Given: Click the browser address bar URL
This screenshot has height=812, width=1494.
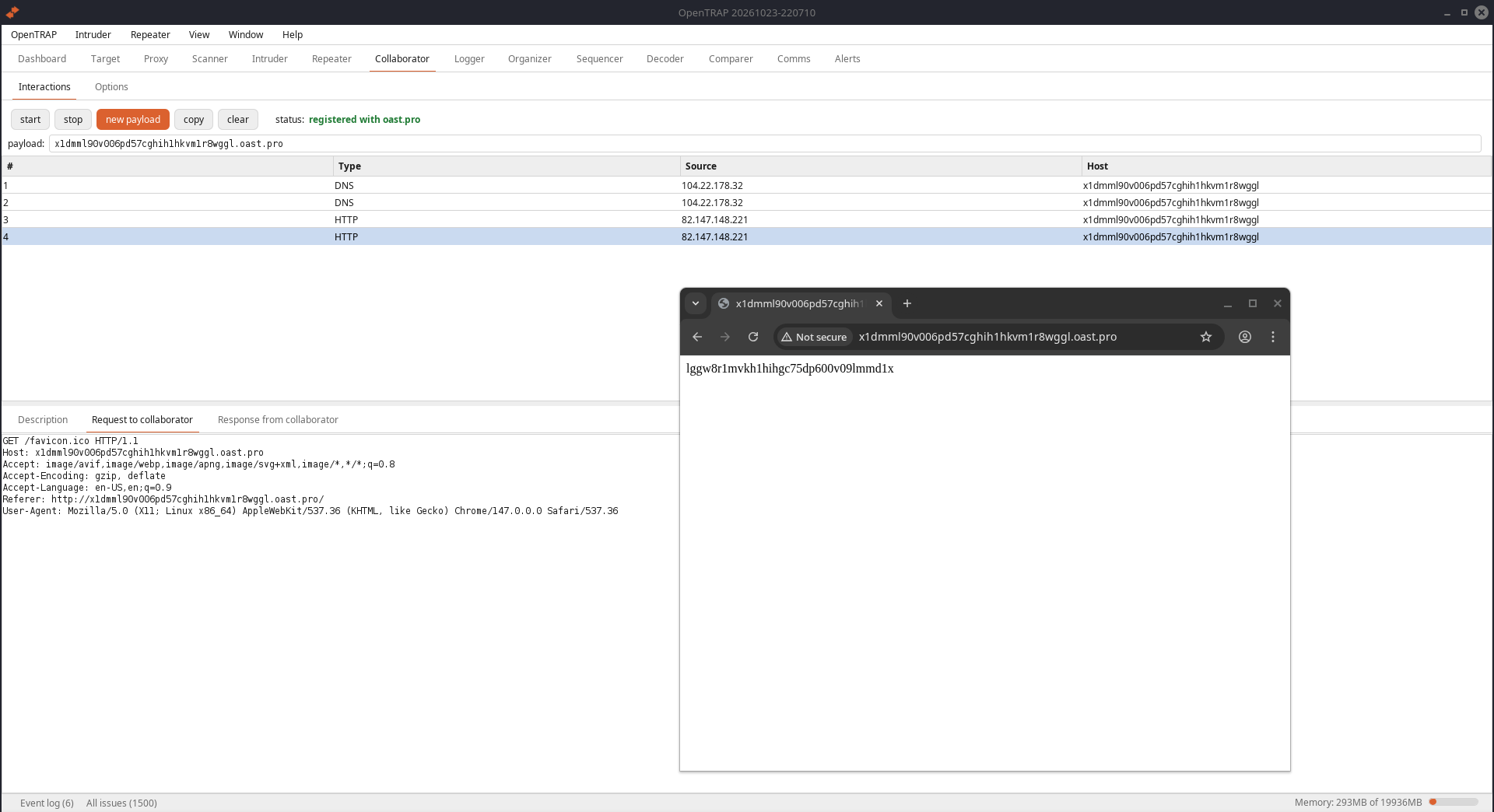Looking at the screenshot, I should pos(987,337).
